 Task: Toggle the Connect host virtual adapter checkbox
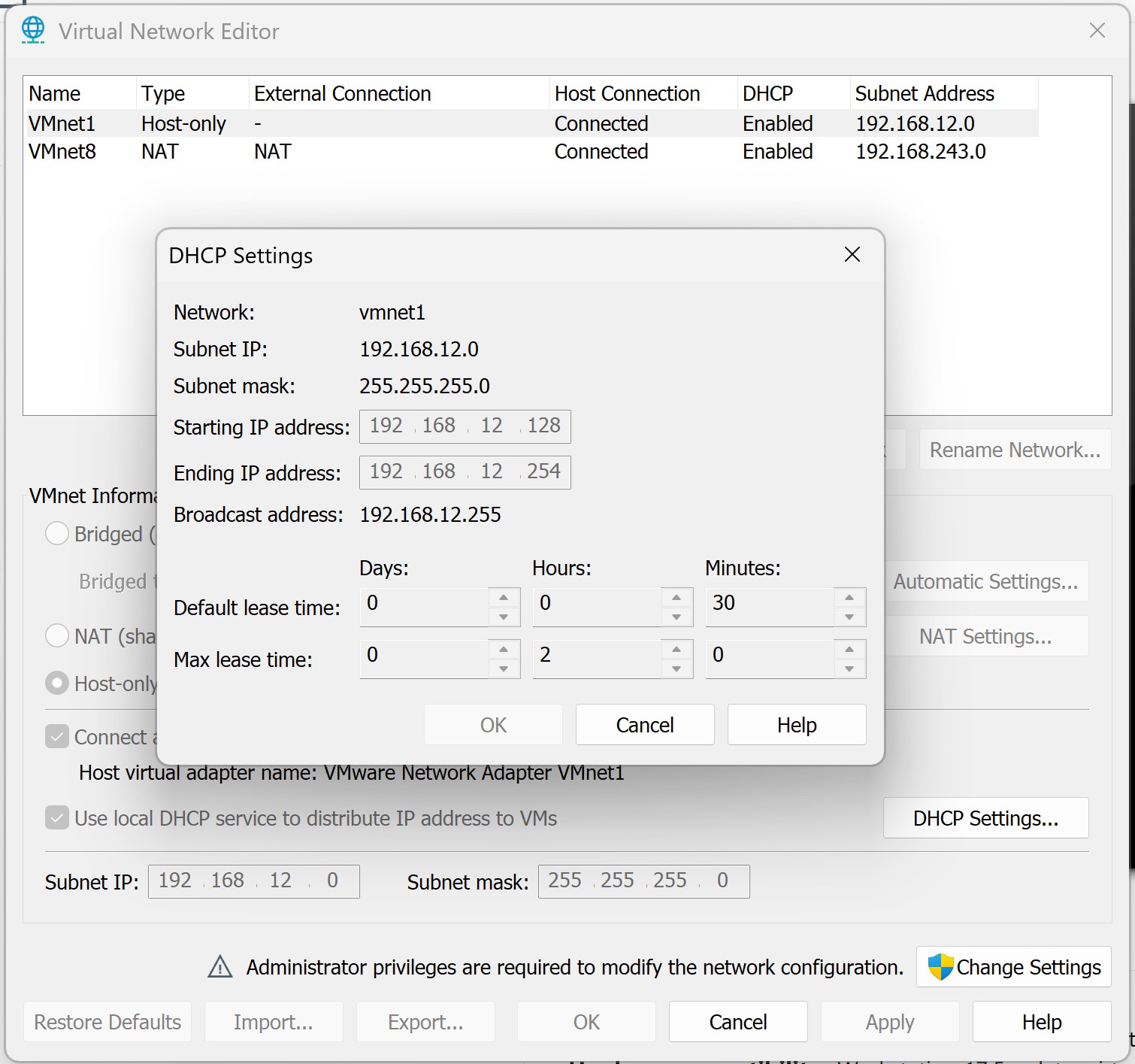(x=57, y=737)
